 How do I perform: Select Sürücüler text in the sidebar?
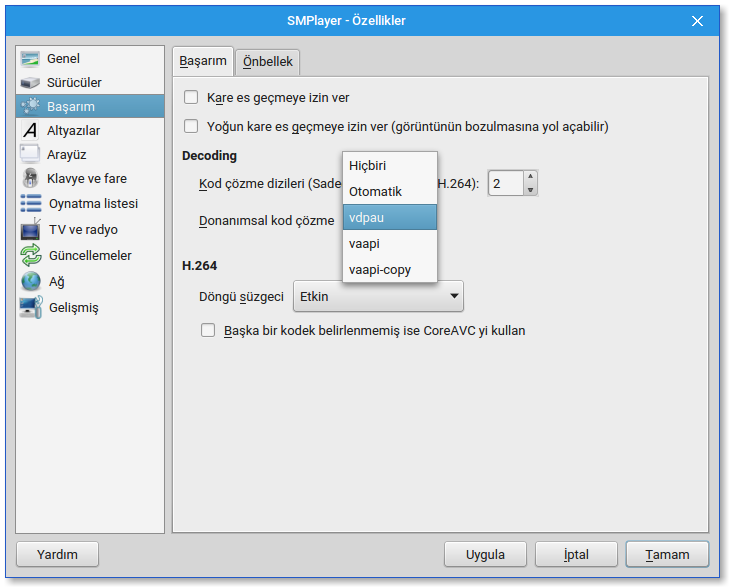74,83
